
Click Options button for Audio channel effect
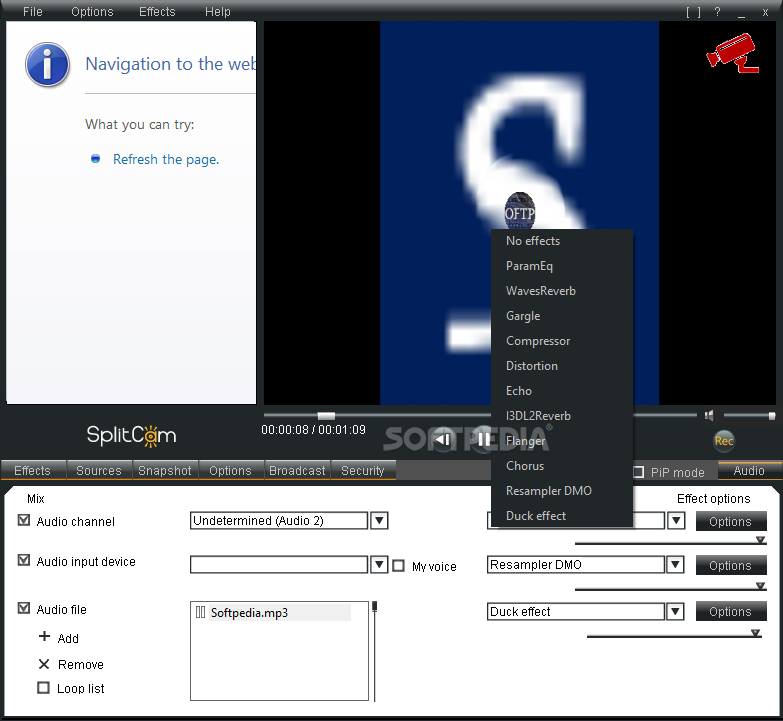point(731,521)
